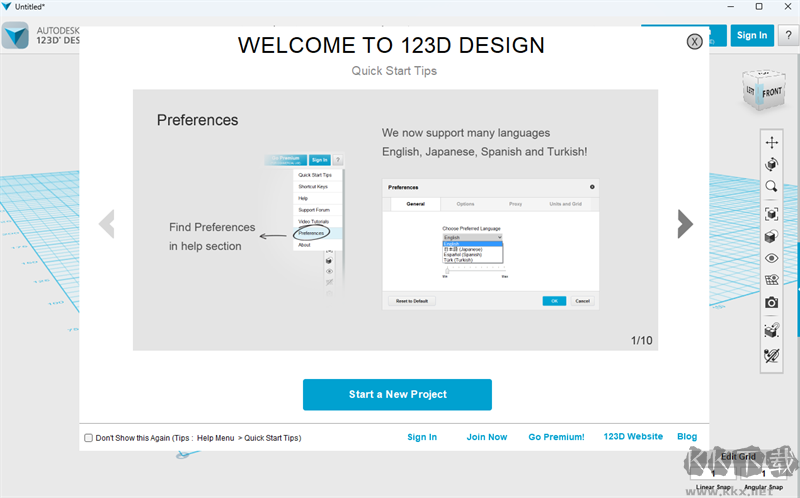Click the Preferences tip screenshot thumbnail
Image resolution: width=800 pixels, height=498 pixels.
click(490, 244)
